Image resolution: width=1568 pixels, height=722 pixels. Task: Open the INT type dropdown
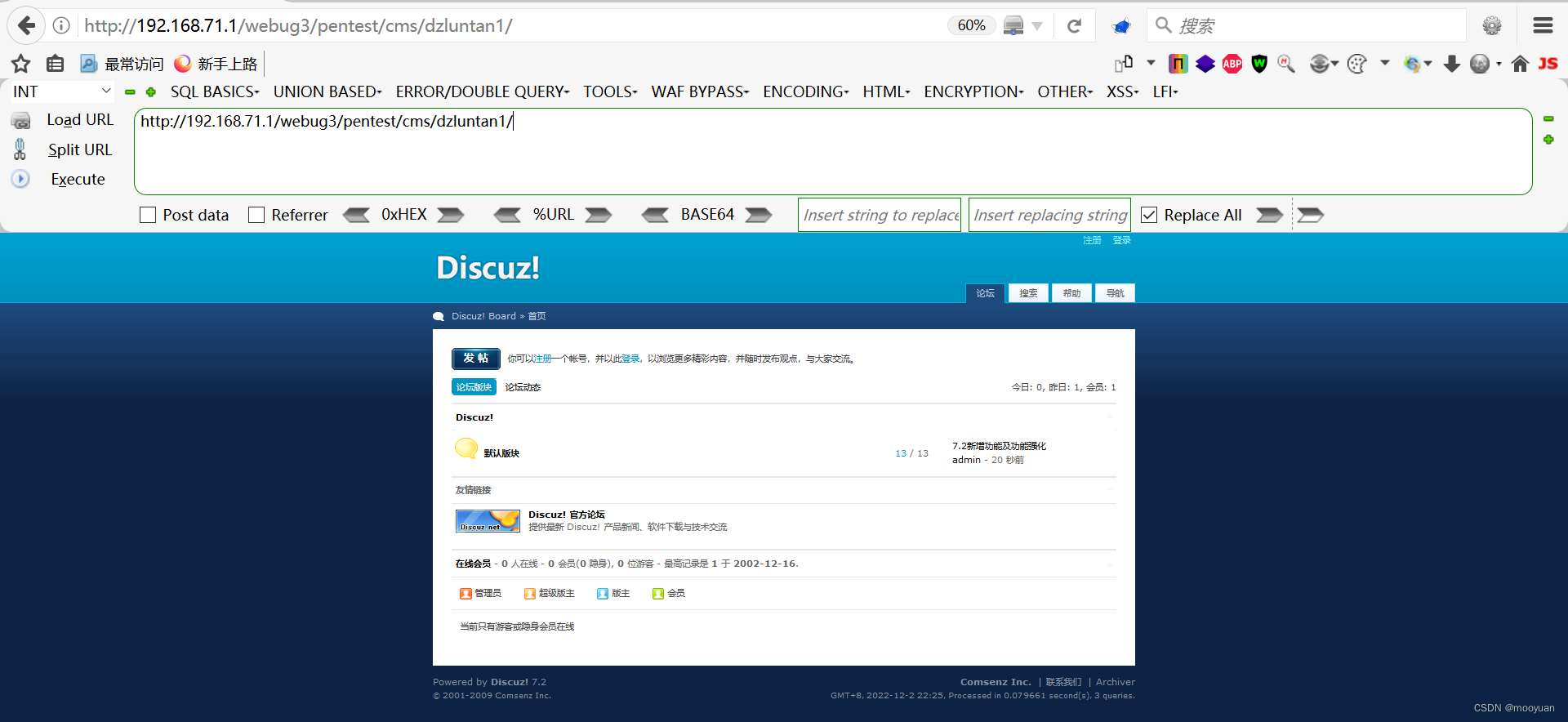pos(61,91)
